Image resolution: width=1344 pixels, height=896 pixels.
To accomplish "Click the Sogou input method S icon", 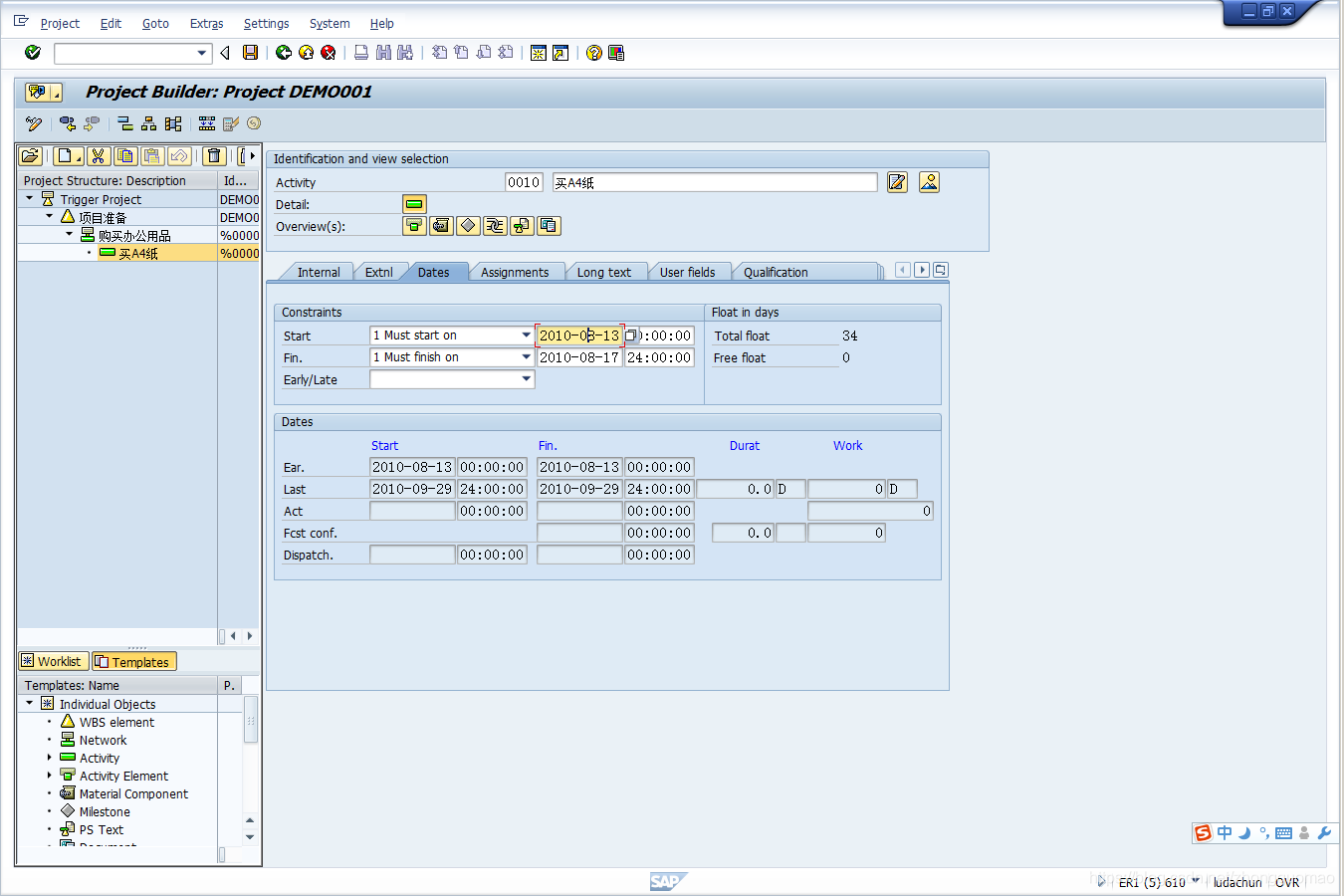I will (1204, 833).
